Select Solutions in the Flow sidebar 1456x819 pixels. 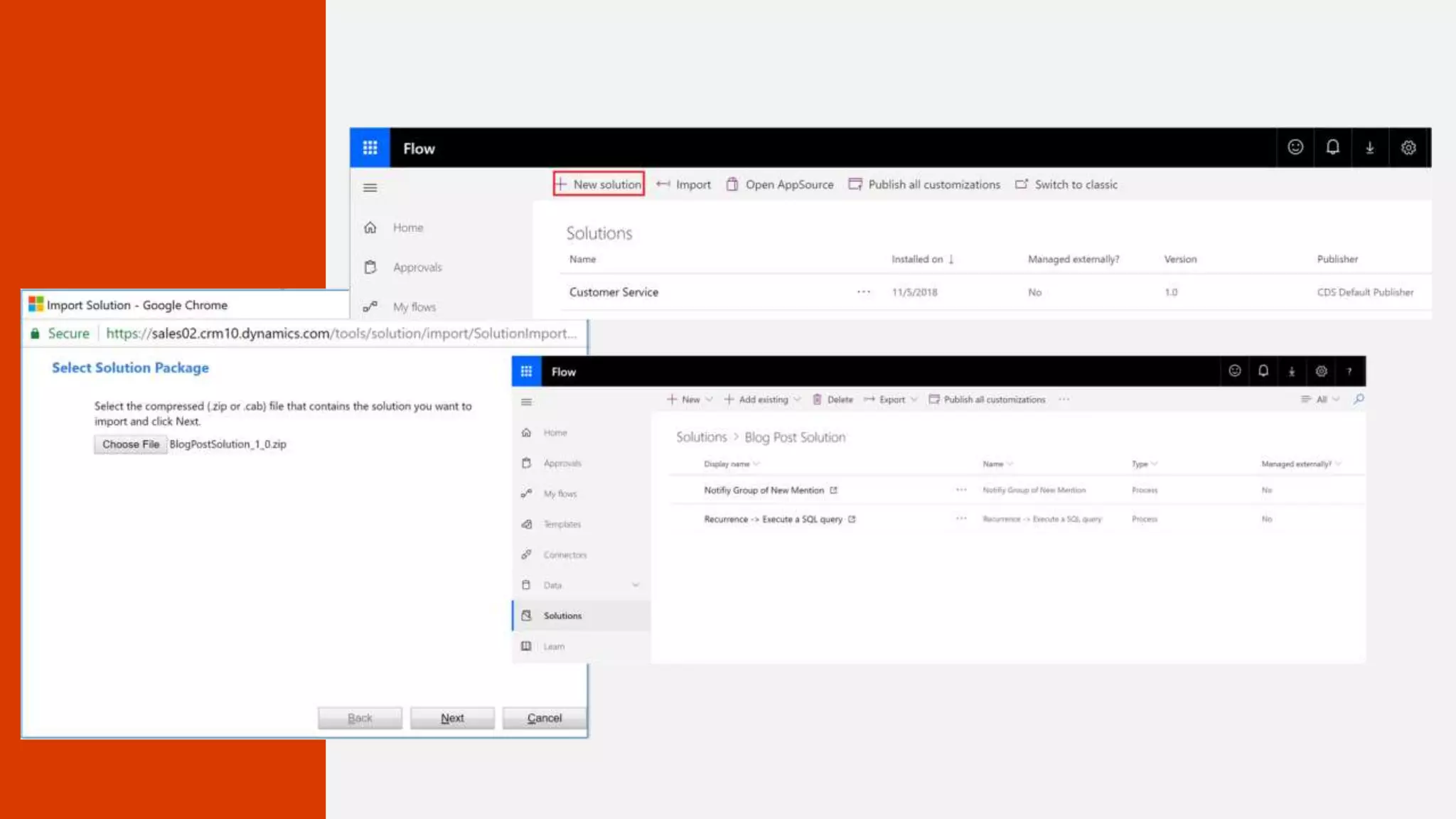tap(562, 616)
